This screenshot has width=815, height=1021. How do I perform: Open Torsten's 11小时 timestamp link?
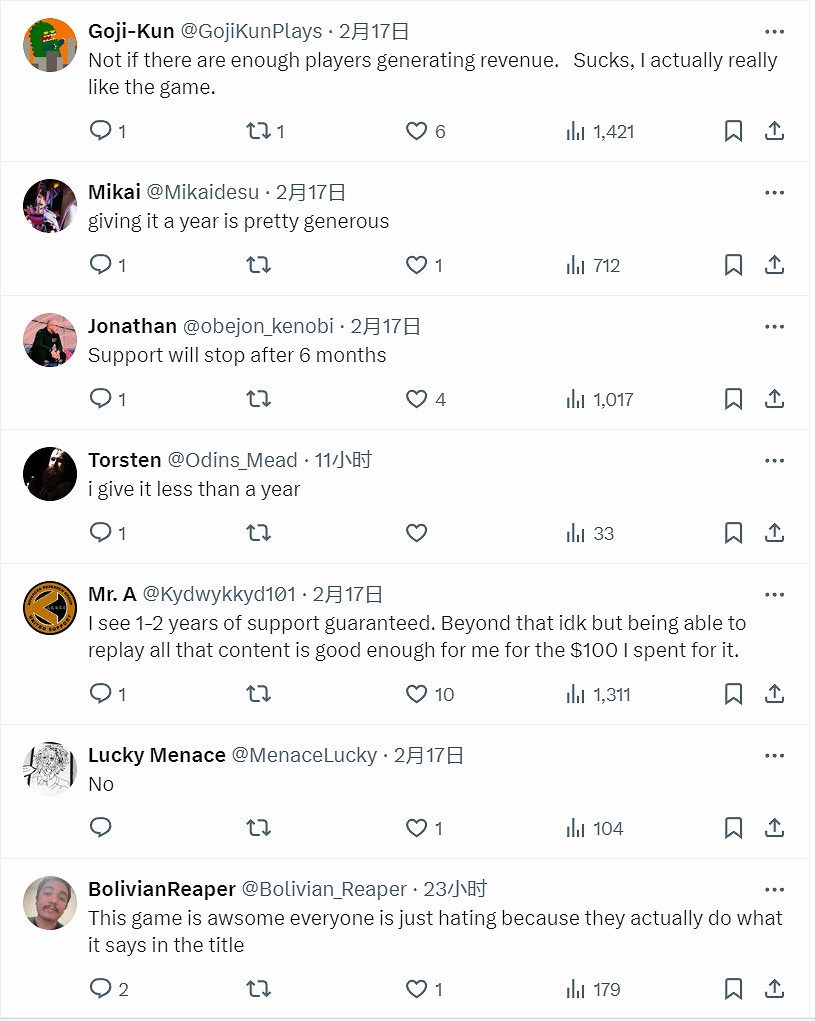pyautogui.click(x=343, y=460)
